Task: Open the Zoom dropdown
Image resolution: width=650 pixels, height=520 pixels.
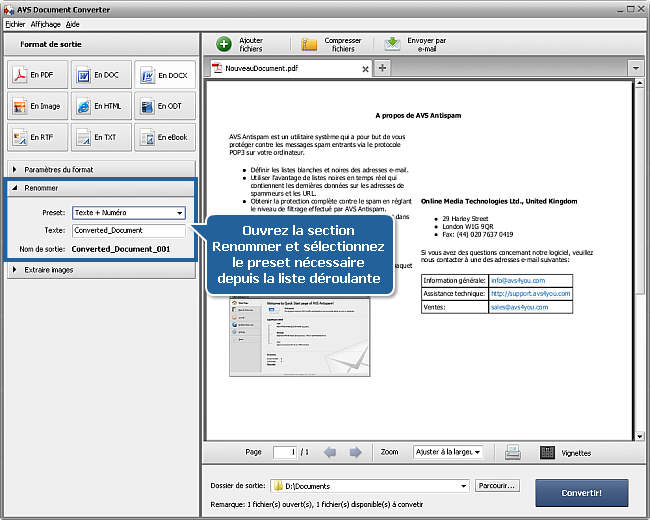Action: (448, 452)
